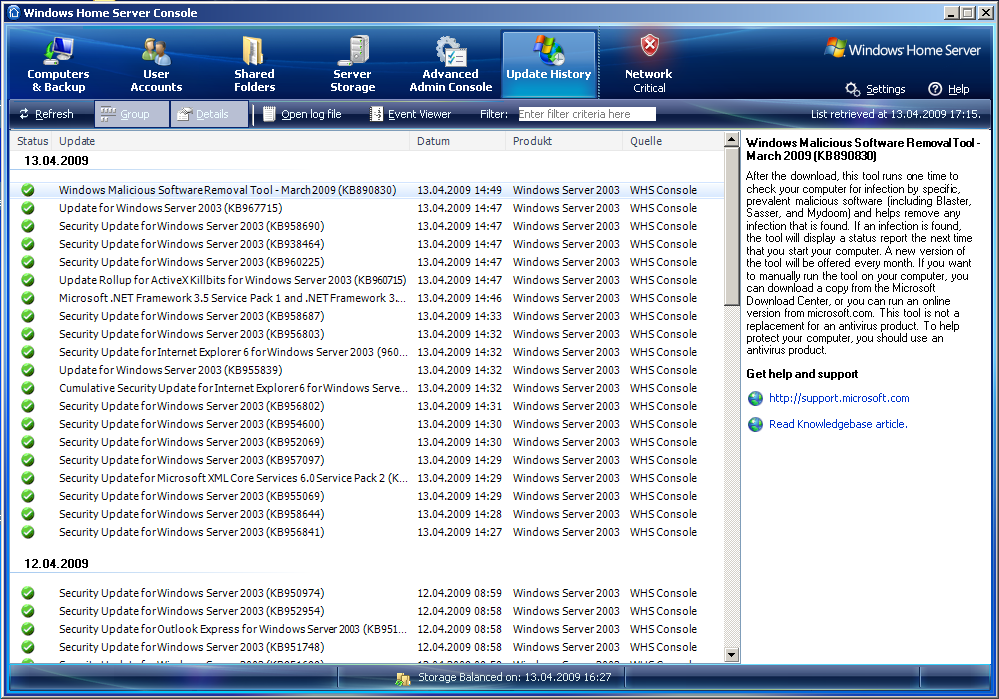Toggle the Group view button
999x699 pixels.
point(132,114)
